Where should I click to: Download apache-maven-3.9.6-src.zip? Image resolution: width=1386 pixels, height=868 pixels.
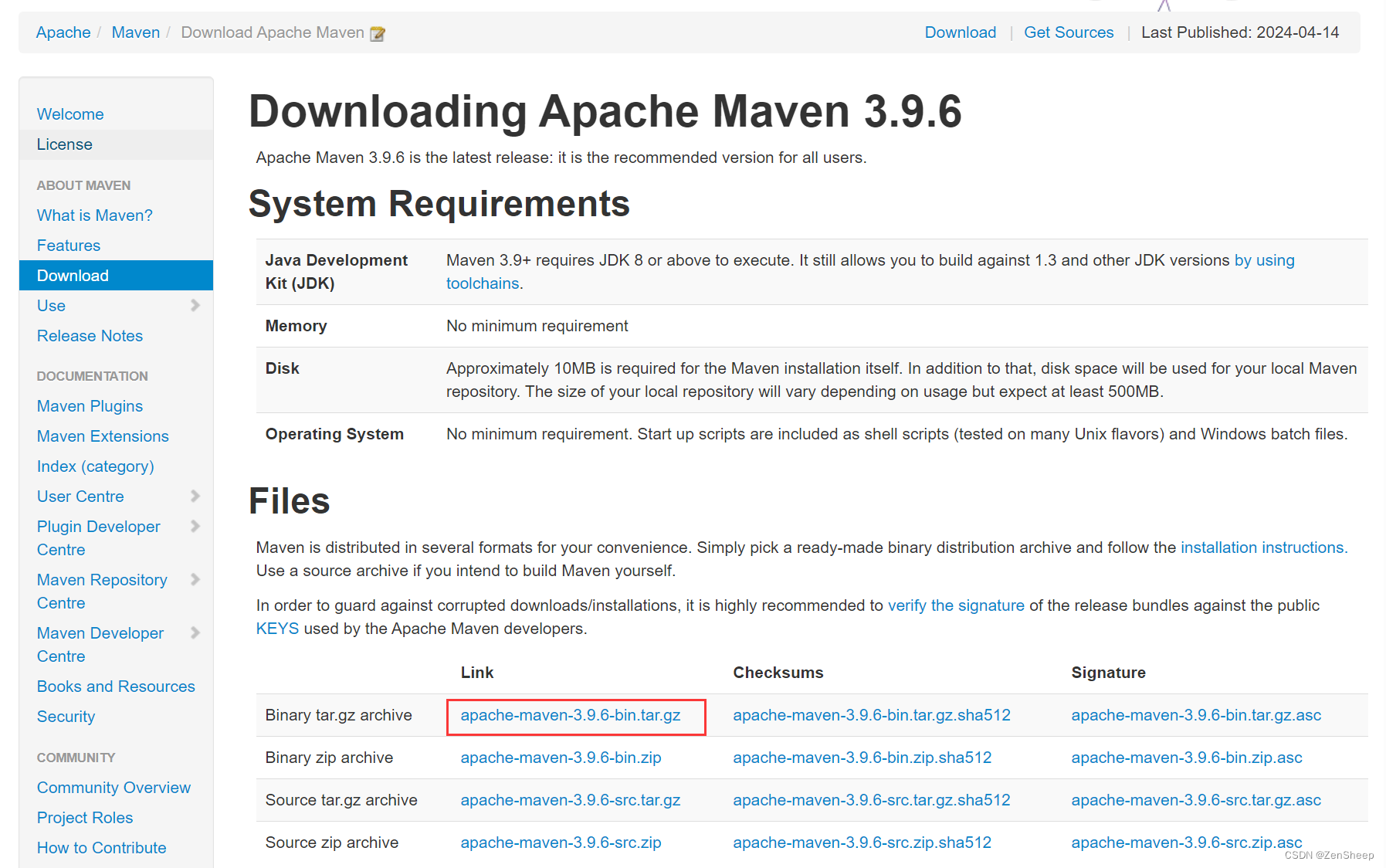click(x=561, y=843)
